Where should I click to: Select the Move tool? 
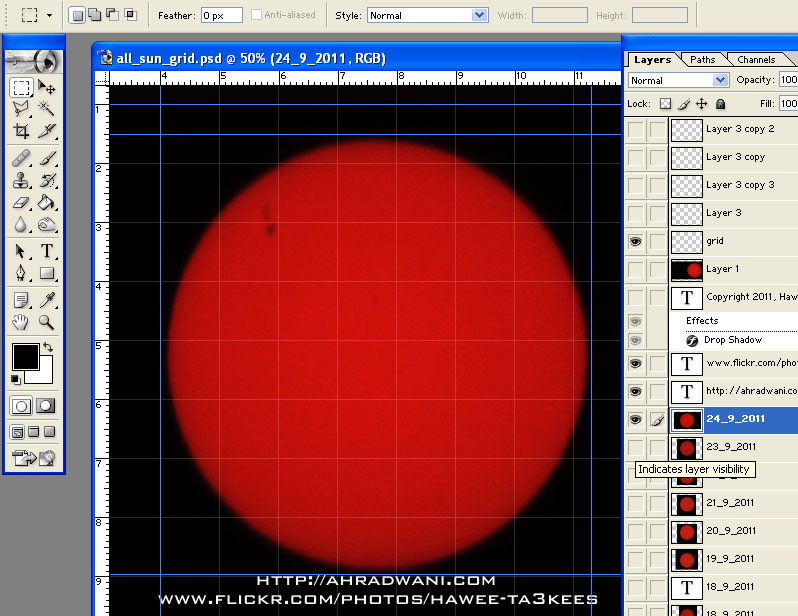(46, 88)
